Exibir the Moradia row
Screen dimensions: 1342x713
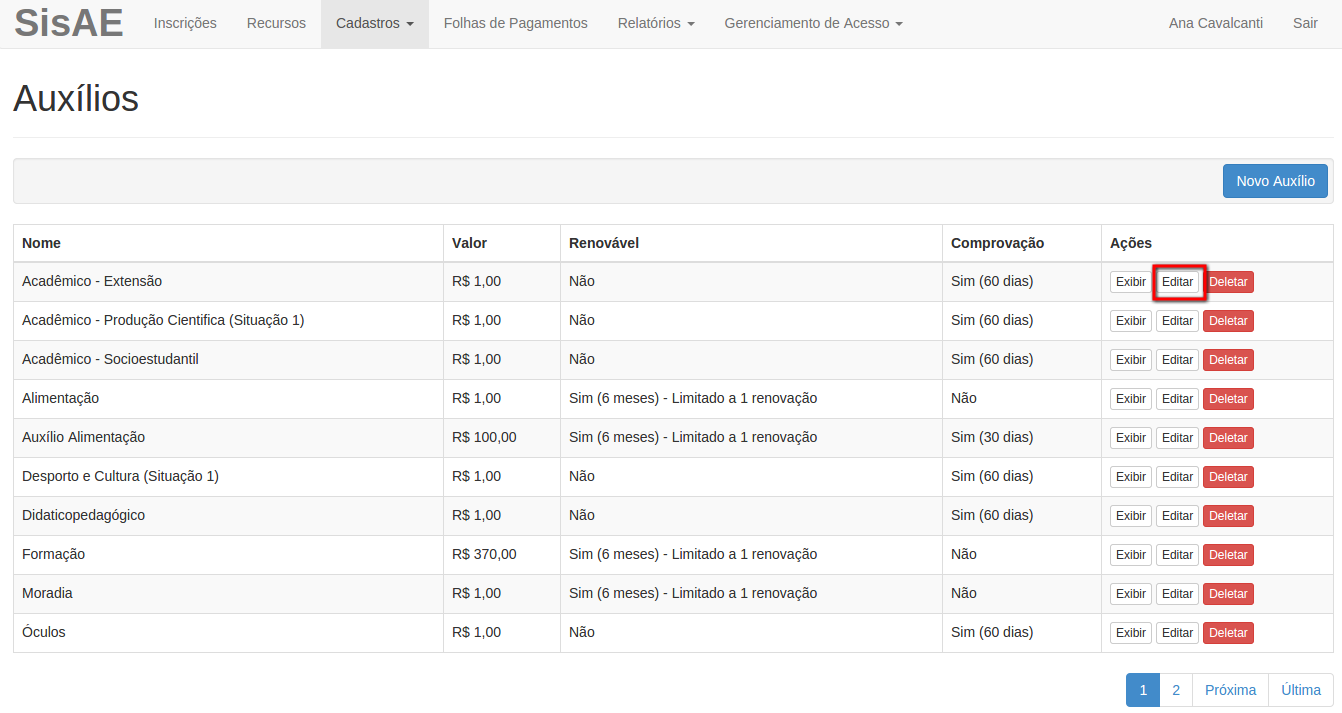click(x=1131, y=594)
